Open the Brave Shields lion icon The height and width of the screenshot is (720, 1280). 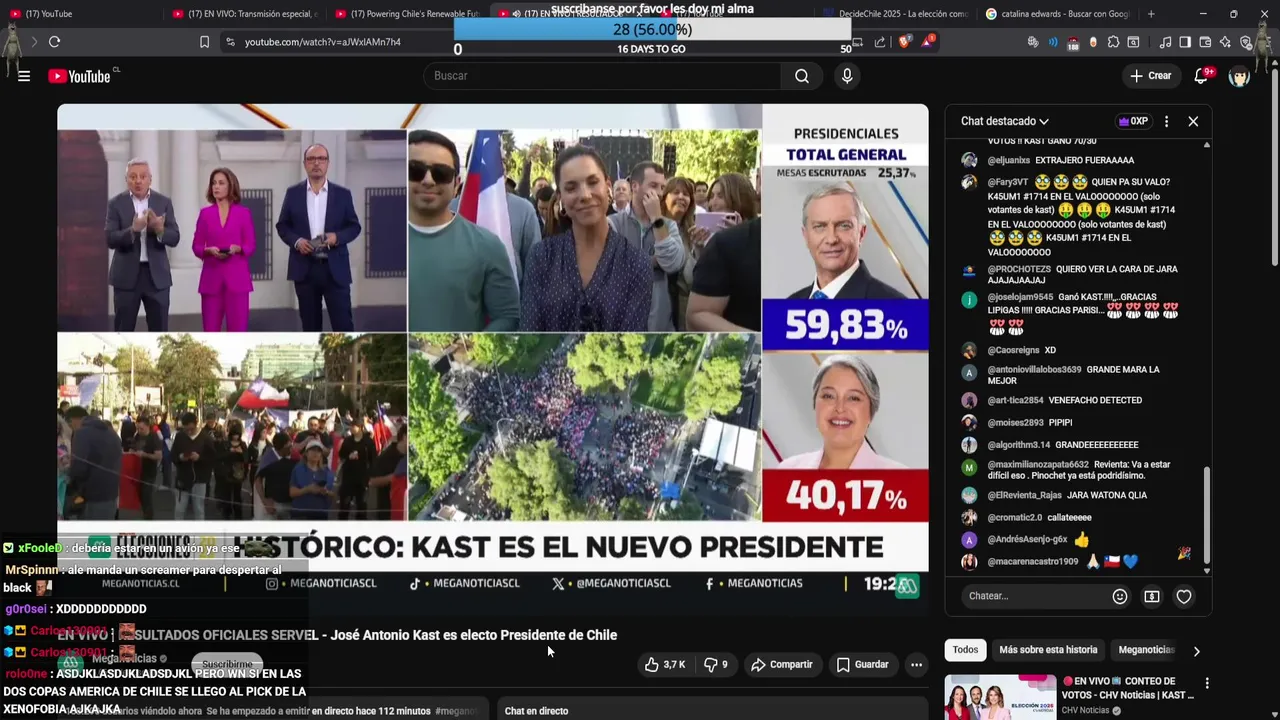click(x=905, y=42)
